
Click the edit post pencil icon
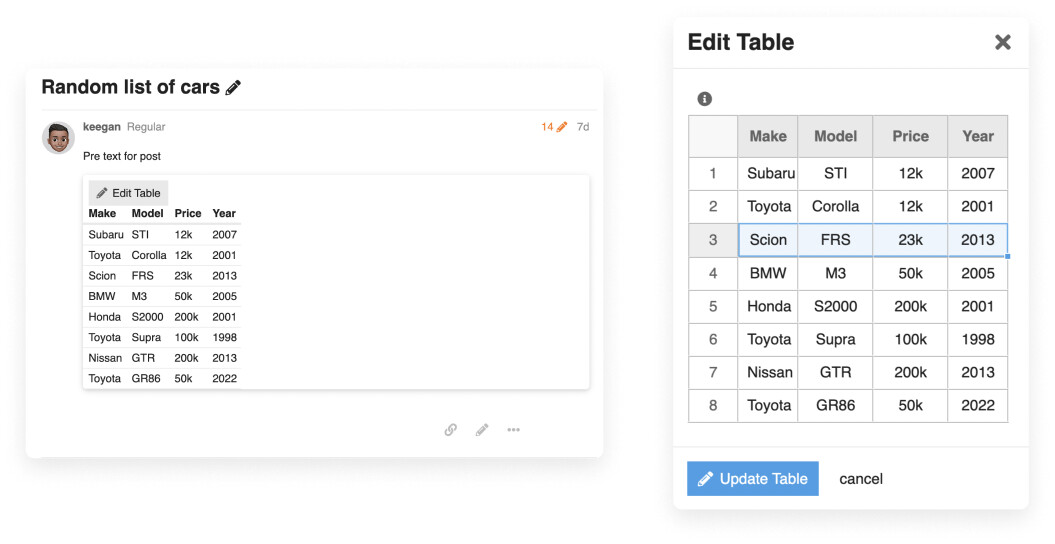point(482,430)
